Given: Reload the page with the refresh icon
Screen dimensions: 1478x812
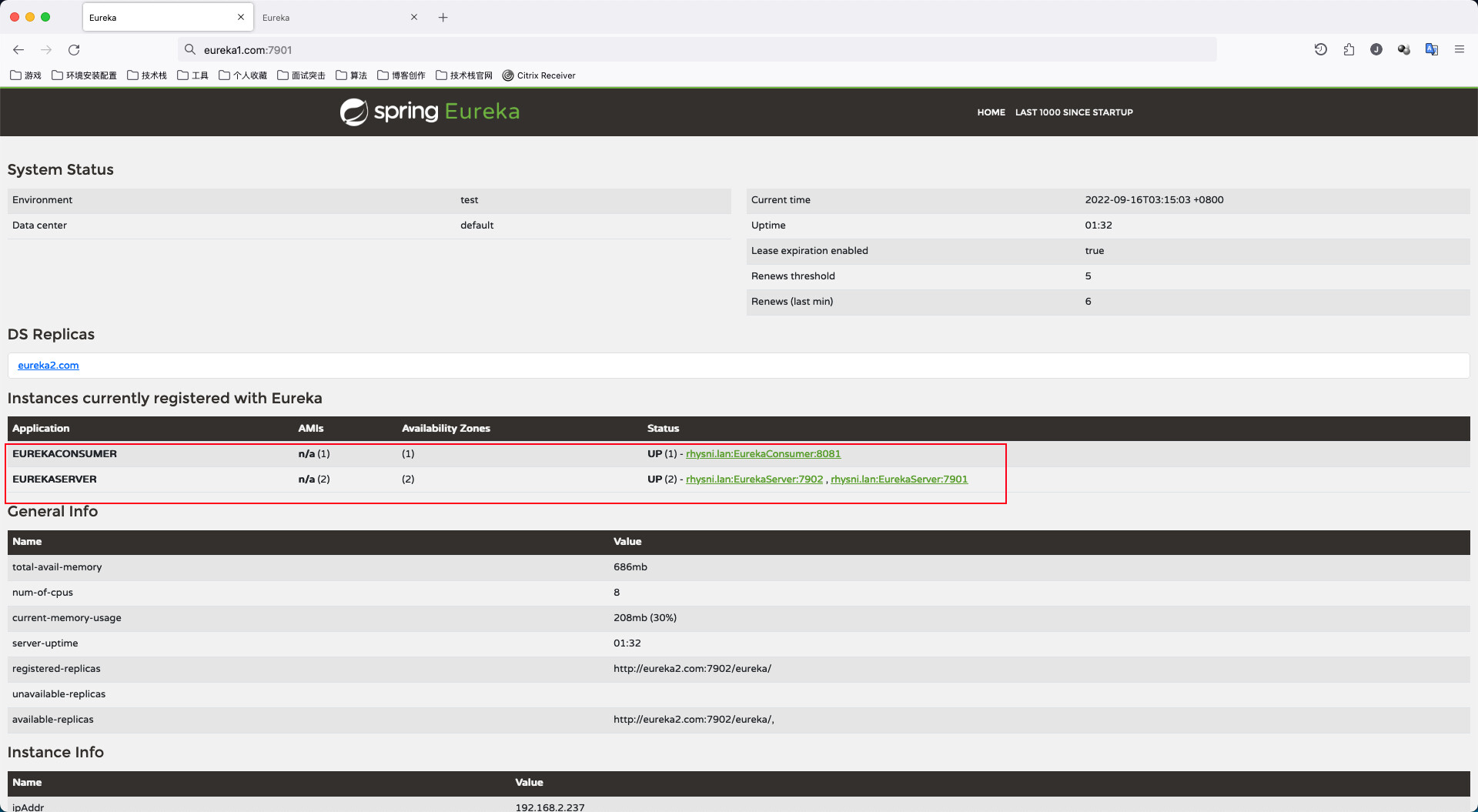Looking at the screenshot, I should point(74,50).
